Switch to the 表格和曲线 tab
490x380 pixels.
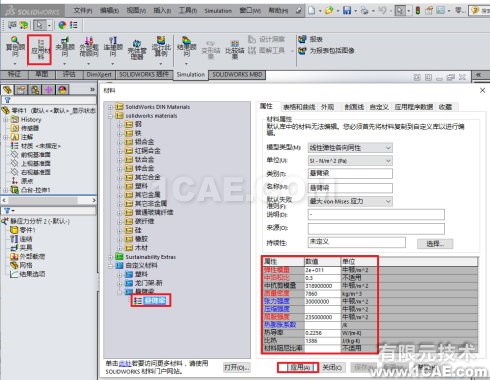pos(299,107)
